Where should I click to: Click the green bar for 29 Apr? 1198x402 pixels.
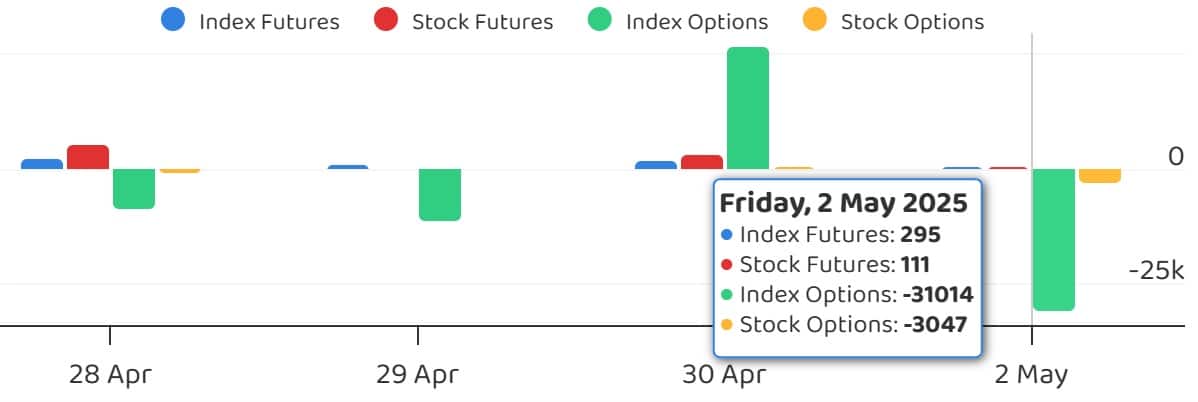click(x=440, y=194)
